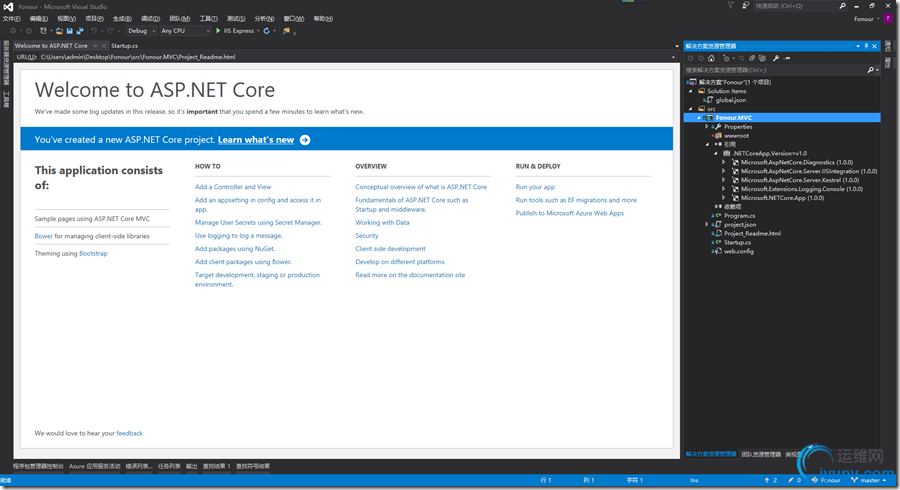Open the 调试(D) menu
This screenshot has height=490, width=900.
click(151, 18)
